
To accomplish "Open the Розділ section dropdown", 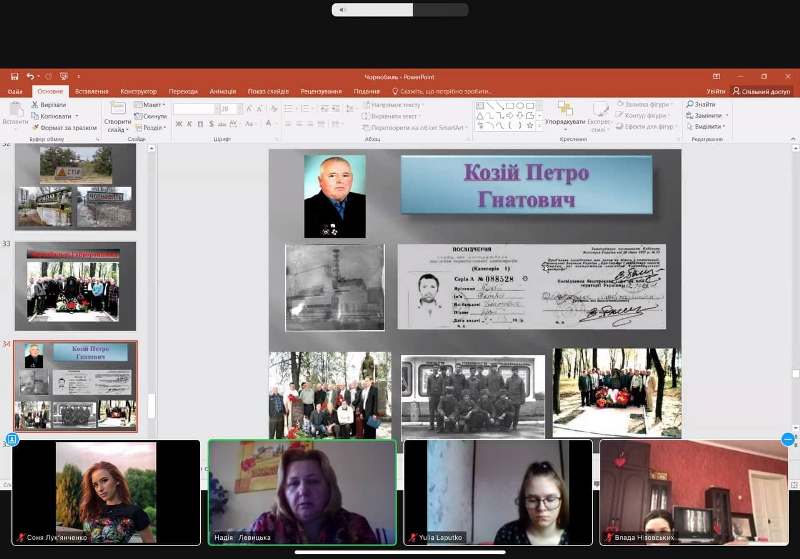I will tap(150, 128).
